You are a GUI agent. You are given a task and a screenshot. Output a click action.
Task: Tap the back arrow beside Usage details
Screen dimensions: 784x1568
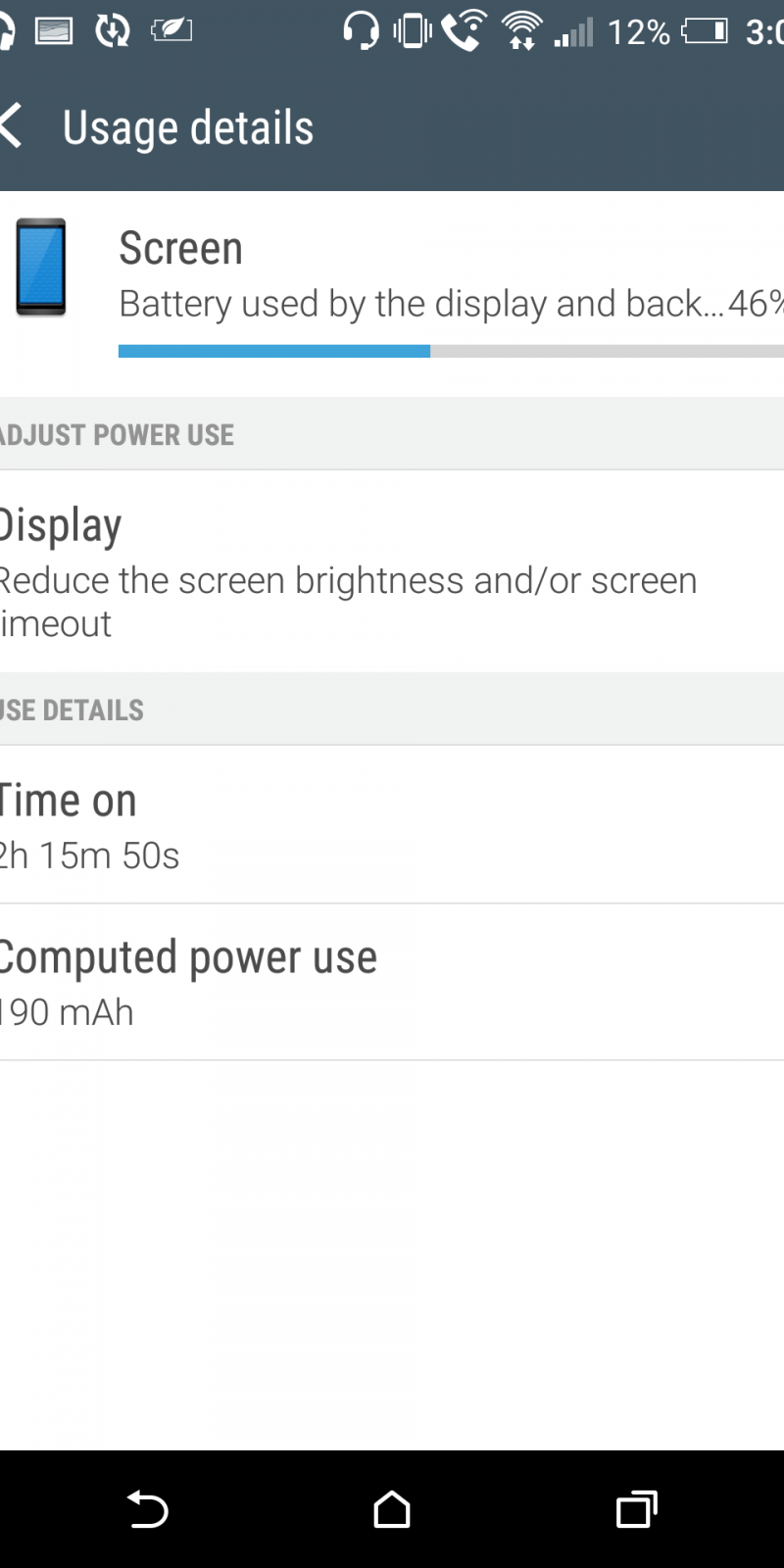12,127
